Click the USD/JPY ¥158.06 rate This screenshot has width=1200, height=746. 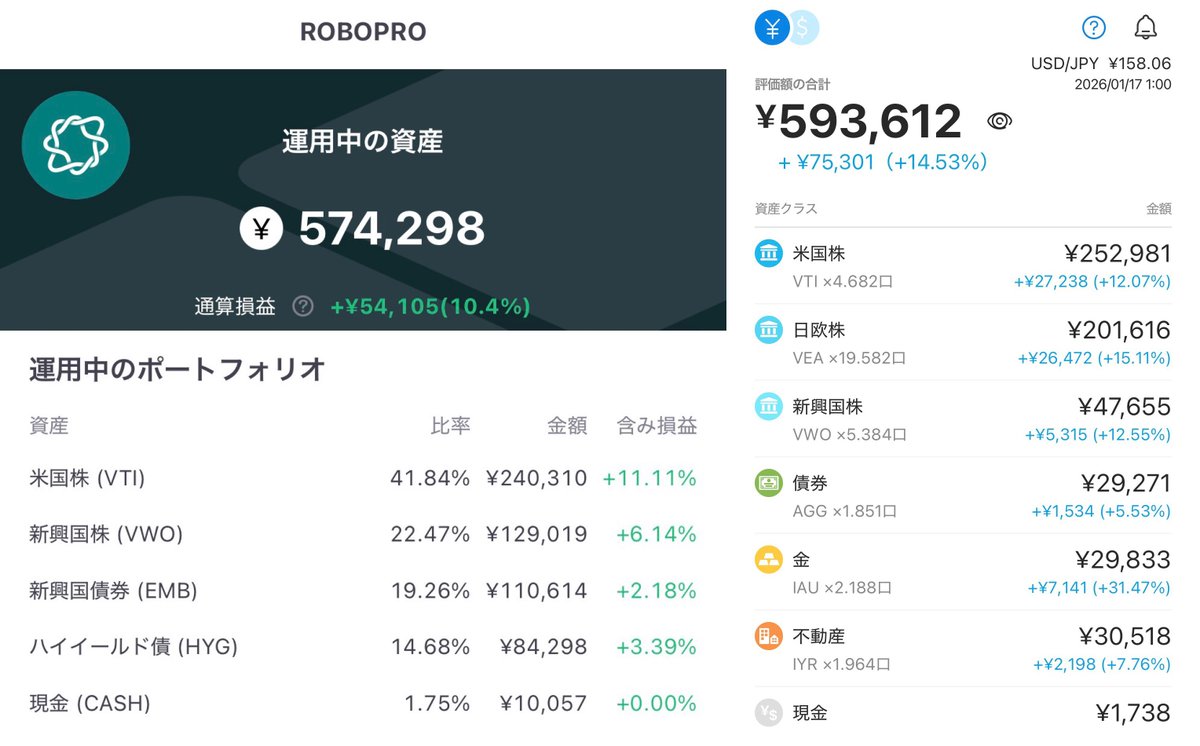pyautogui.click(x=1101, y=64)
